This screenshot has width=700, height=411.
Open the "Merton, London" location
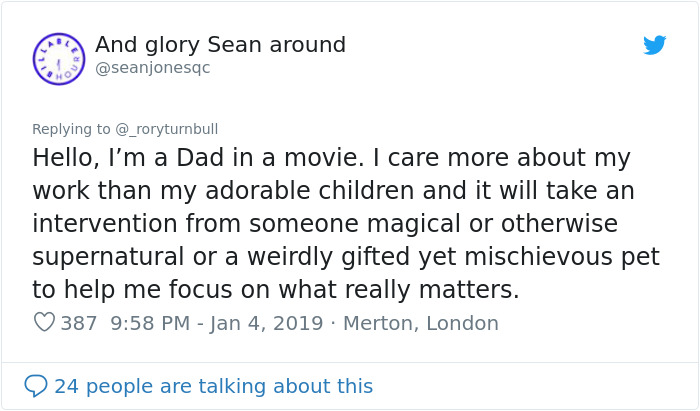coord(420,323)
